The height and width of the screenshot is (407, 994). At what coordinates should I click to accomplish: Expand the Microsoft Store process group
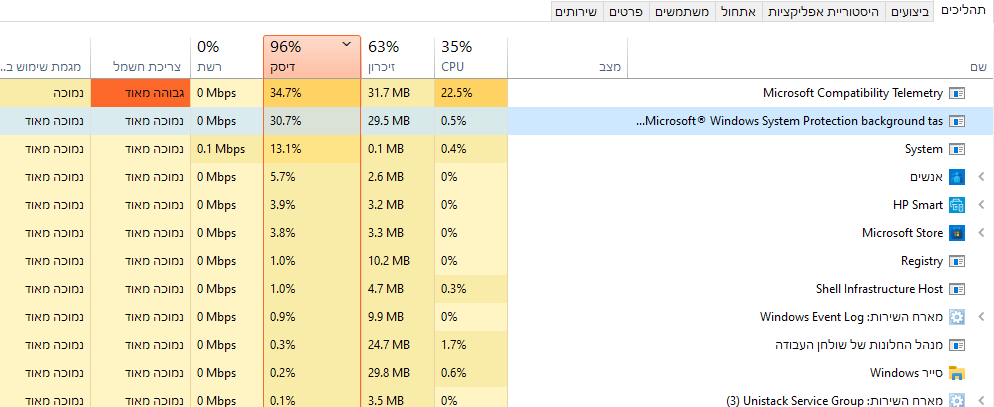(x=981, y=233)
